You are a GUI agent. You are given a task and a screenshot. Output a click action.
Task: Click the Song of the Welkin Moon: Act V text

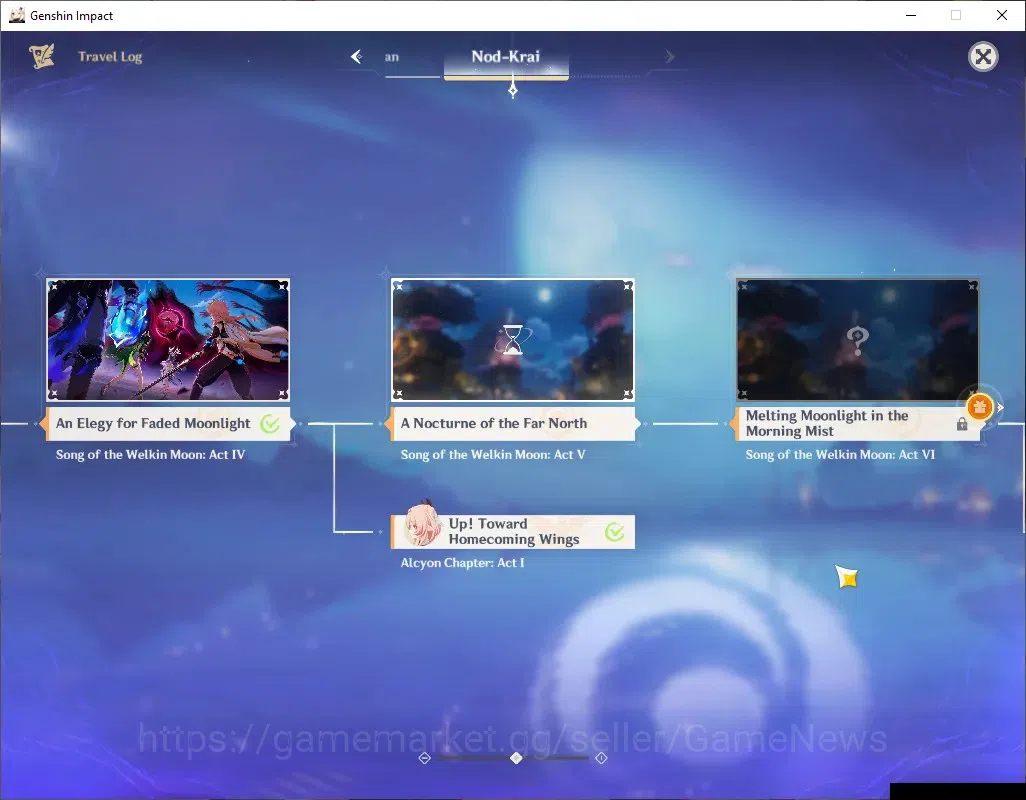[493, 455]
